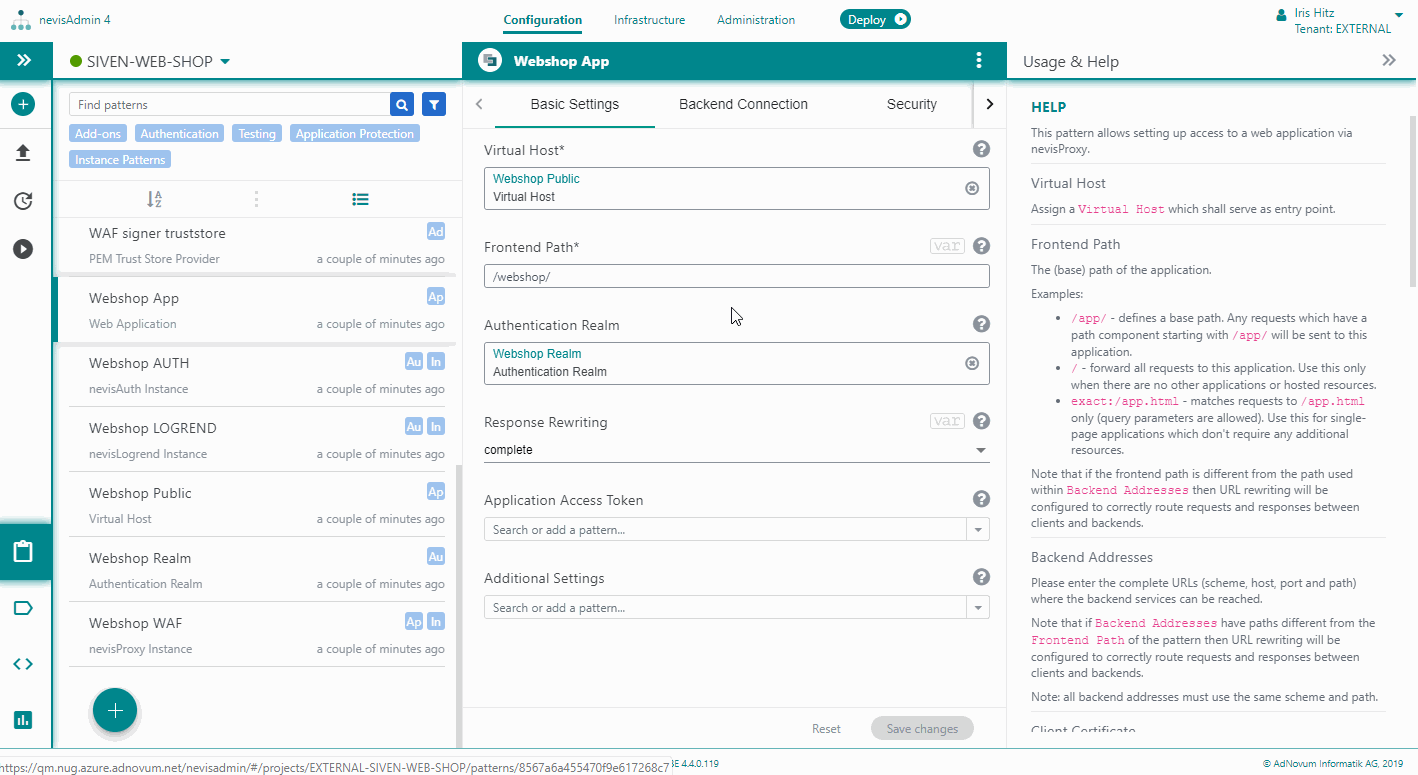This screenshot has height=775, width=1418.
Task: Open the pattern filter funnel button
Action: [433, 104]
